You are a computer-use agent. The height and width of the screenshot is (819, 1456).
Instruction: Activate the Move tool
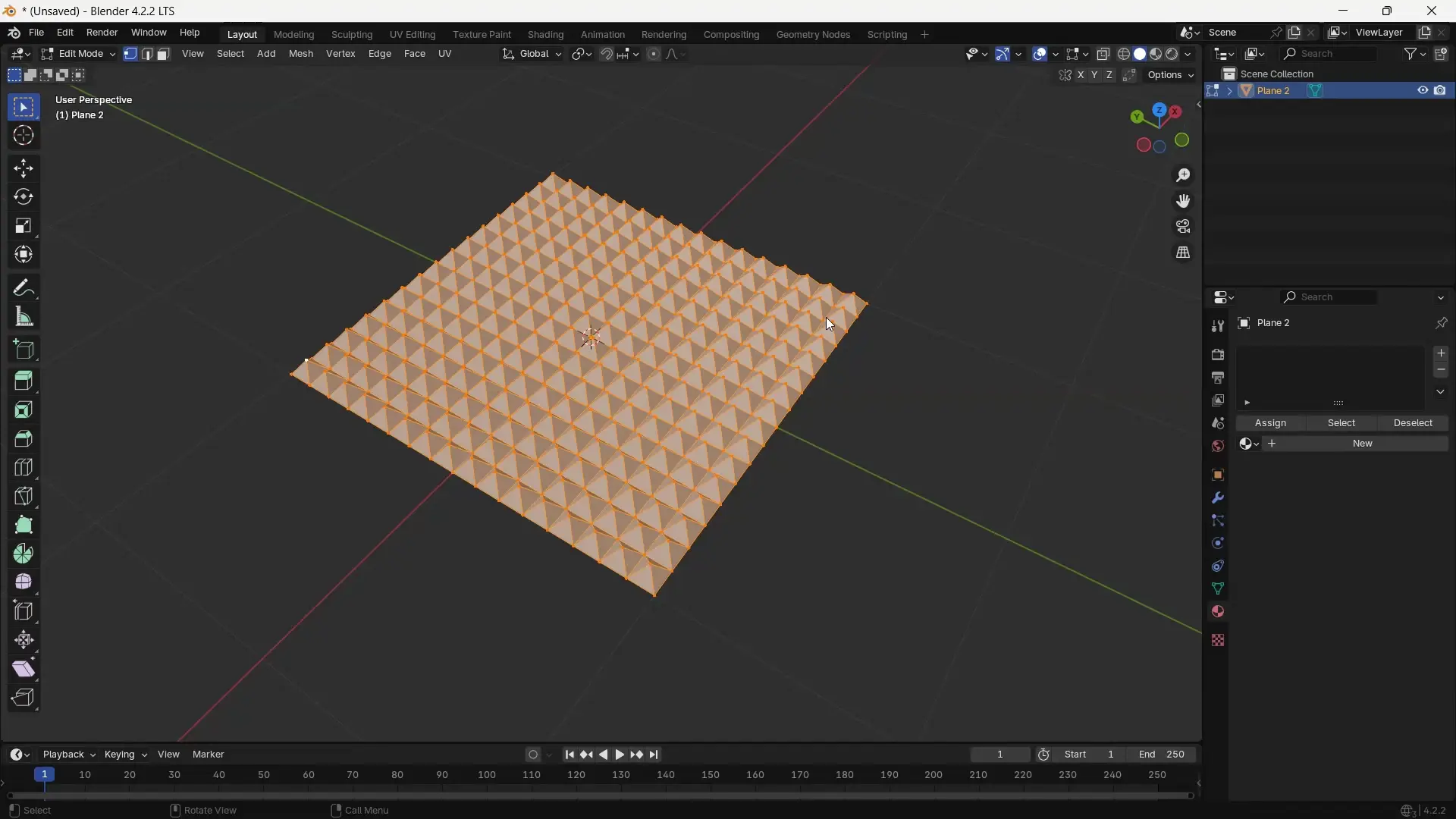pyautogui.click(x=24, y=168)
